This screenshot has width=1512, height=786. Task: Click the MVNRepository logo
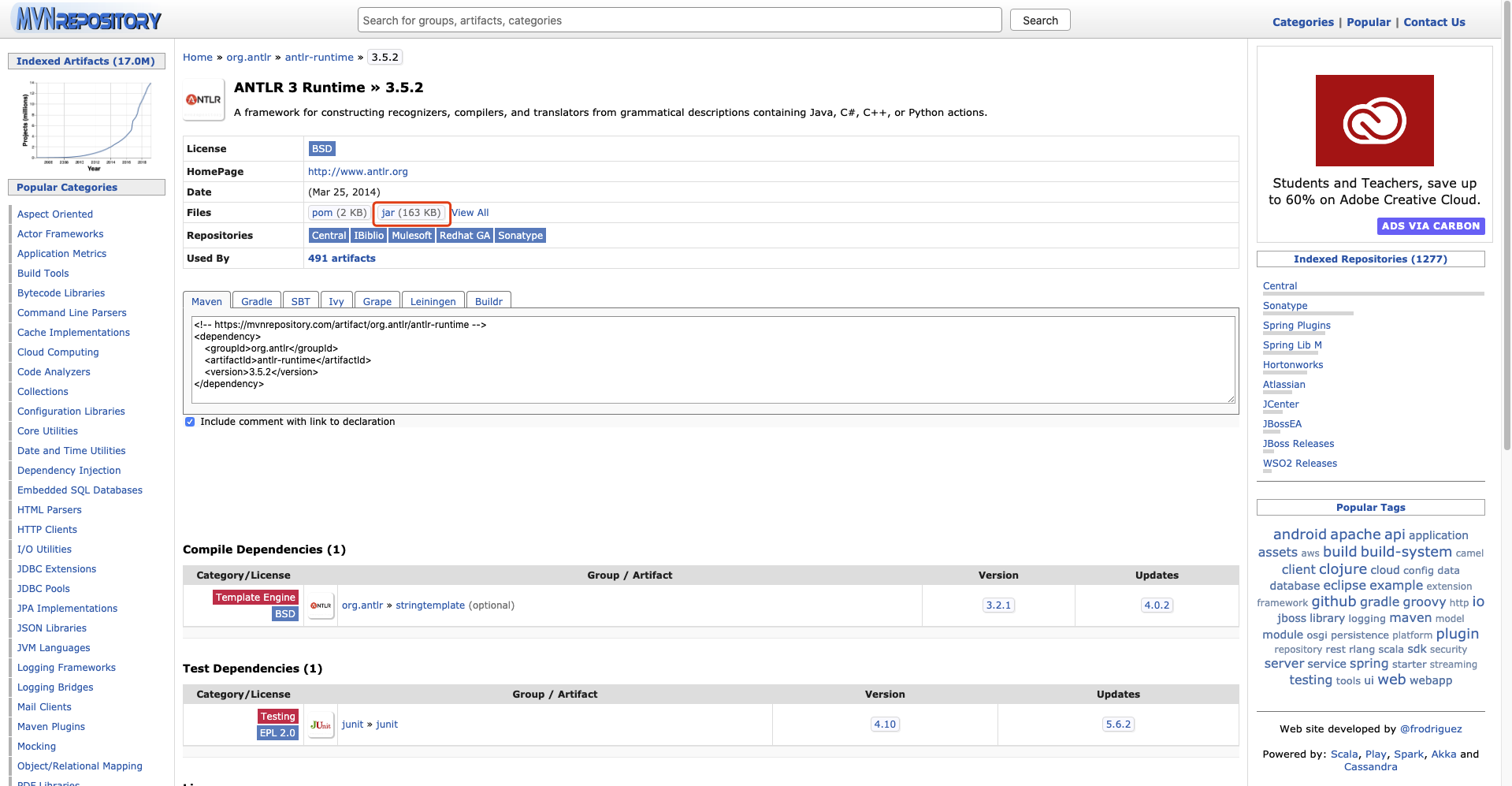pos(85,19)
